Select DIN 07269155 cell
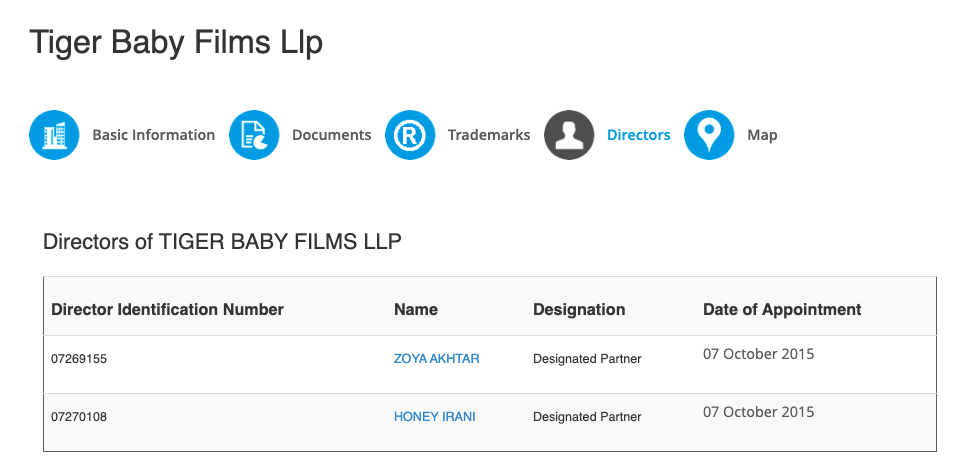This screenshot has width=975, height=474. tap(79, 359)
